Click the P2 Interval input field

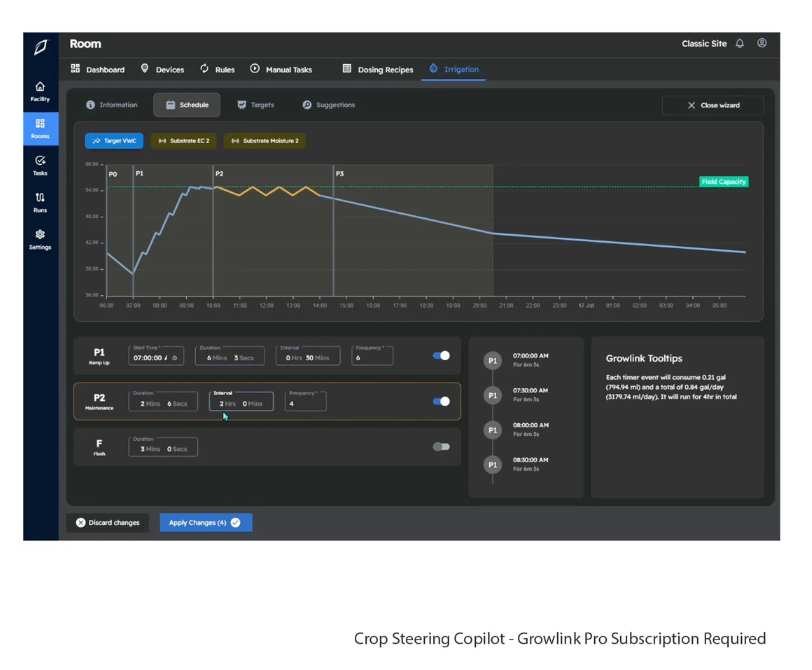[x=240, y=402]
